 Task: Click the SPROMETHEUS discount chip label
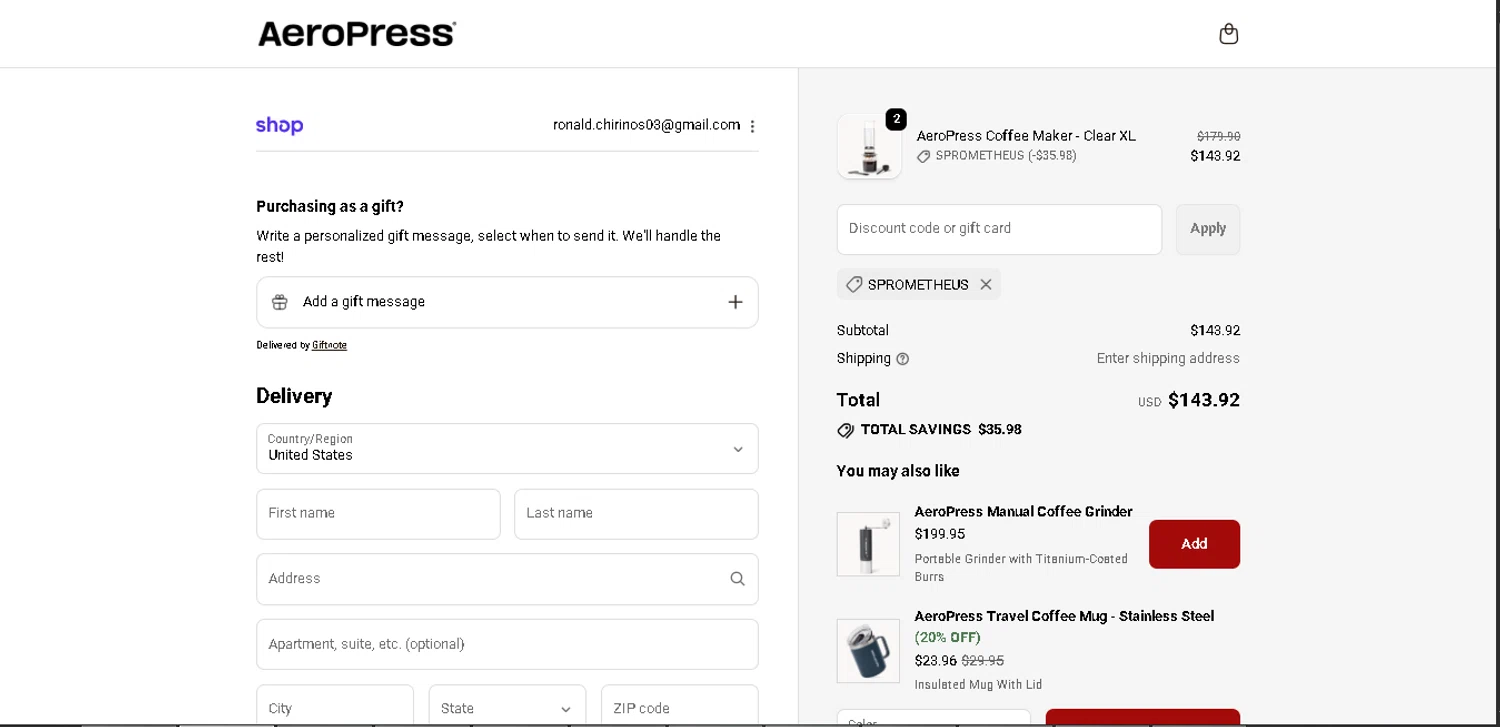coord(918,285)
